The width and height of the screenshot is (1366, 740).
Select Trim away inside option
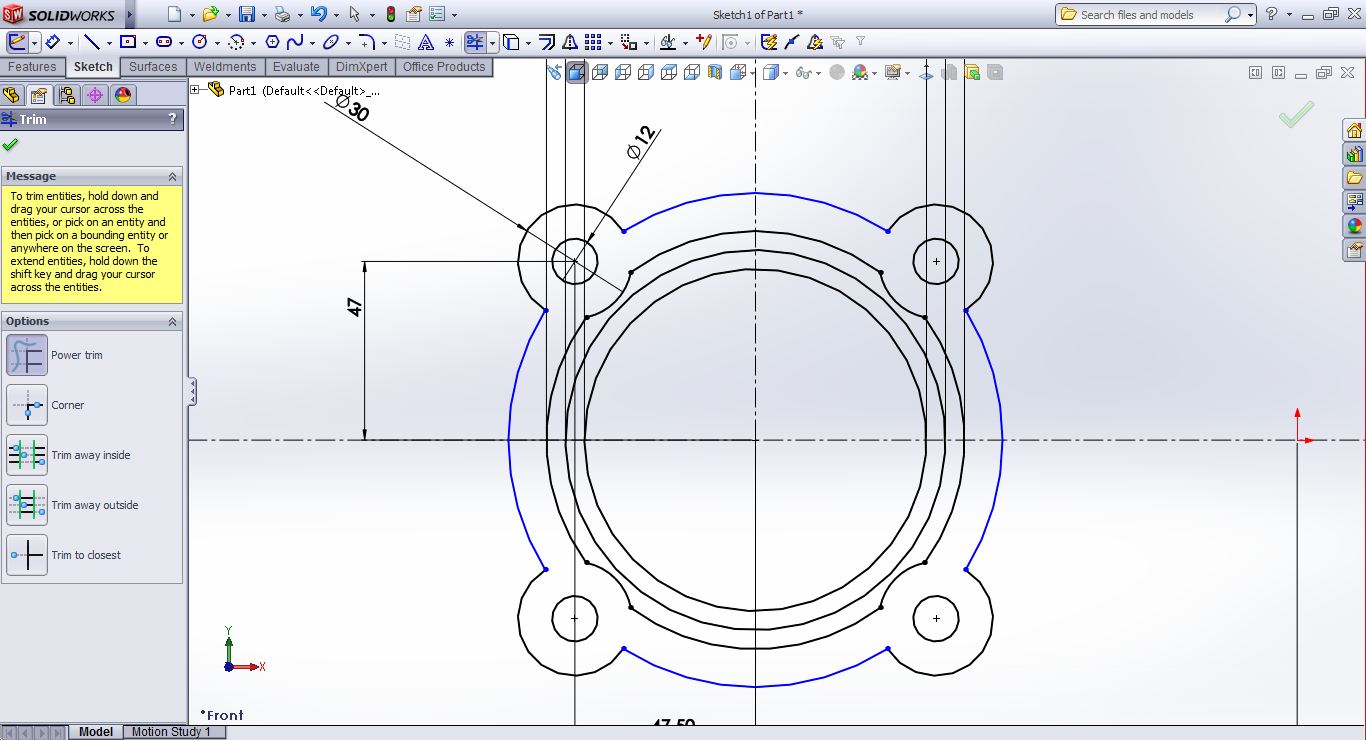(27, 455)
